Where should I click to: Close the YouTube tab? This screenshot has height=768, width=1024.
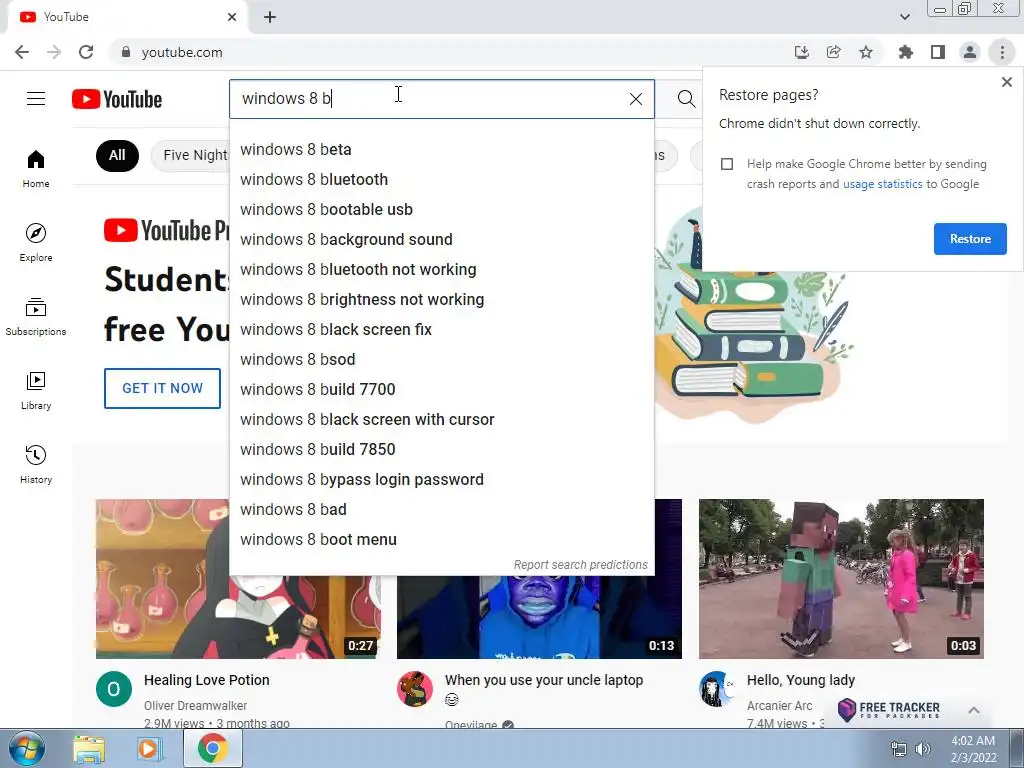[x=232, y=17]
